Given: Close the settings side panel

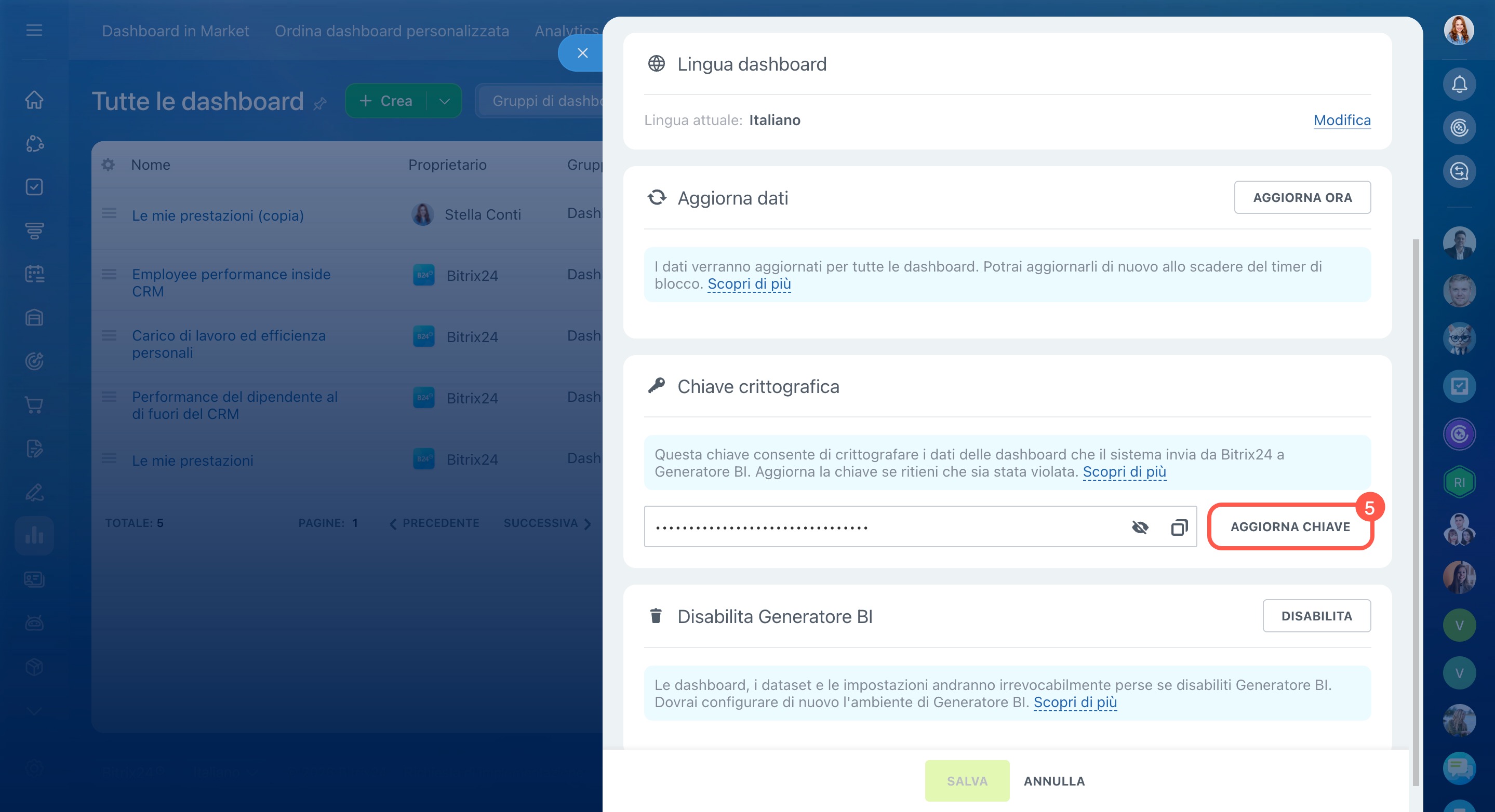Looking at the screenshot, I should point(582,53).
